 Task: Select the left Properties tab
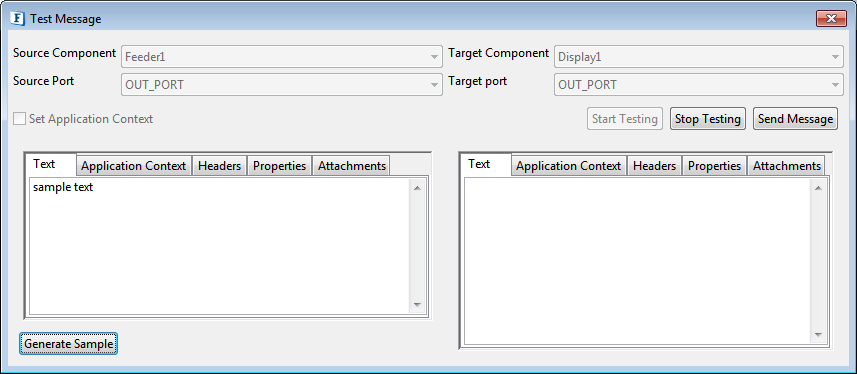click(280, 166)
